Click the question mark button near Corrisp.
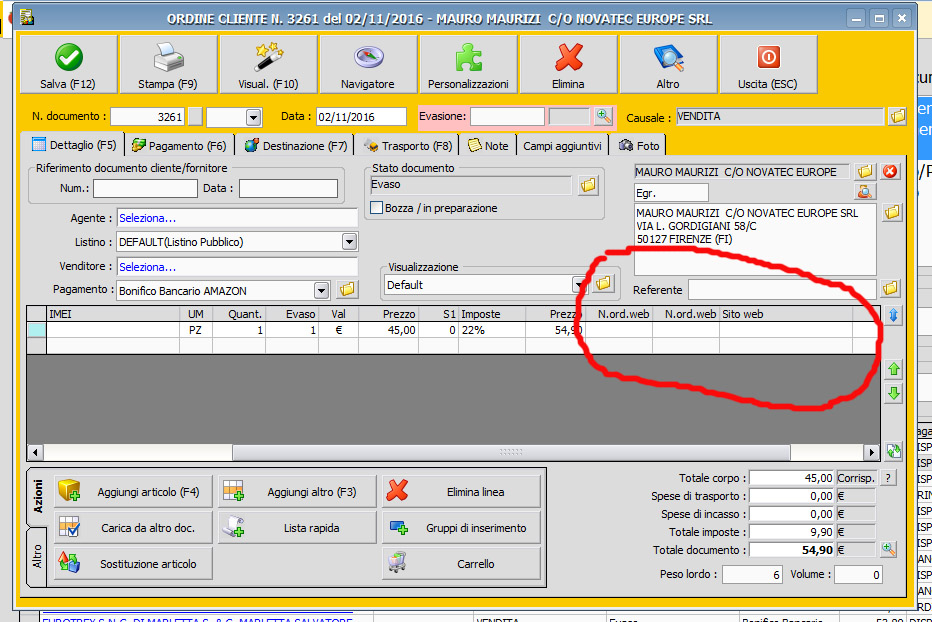932x622 pixels. tap(888, 478)
